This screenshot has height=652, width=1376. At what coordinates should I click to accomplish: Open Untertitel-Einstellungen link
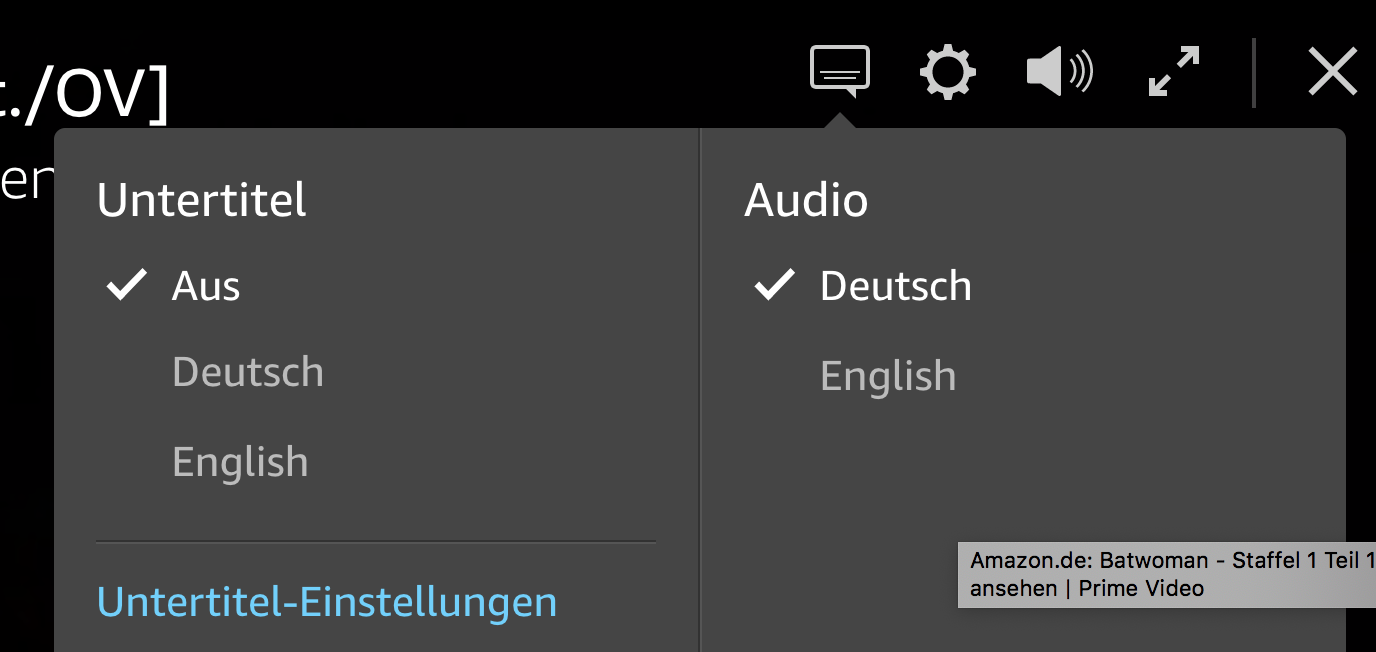327,601
